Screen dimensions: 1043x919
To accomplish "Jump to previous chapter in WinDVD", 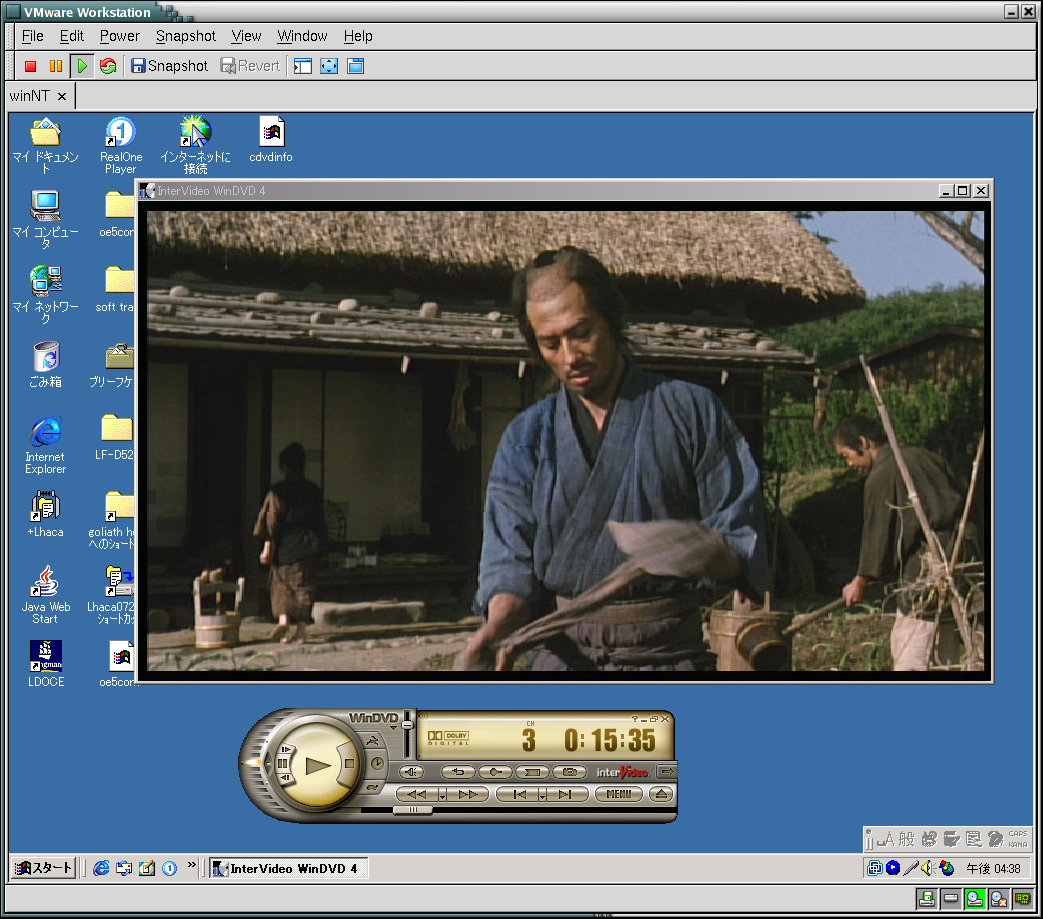I will tap(520, 794).
